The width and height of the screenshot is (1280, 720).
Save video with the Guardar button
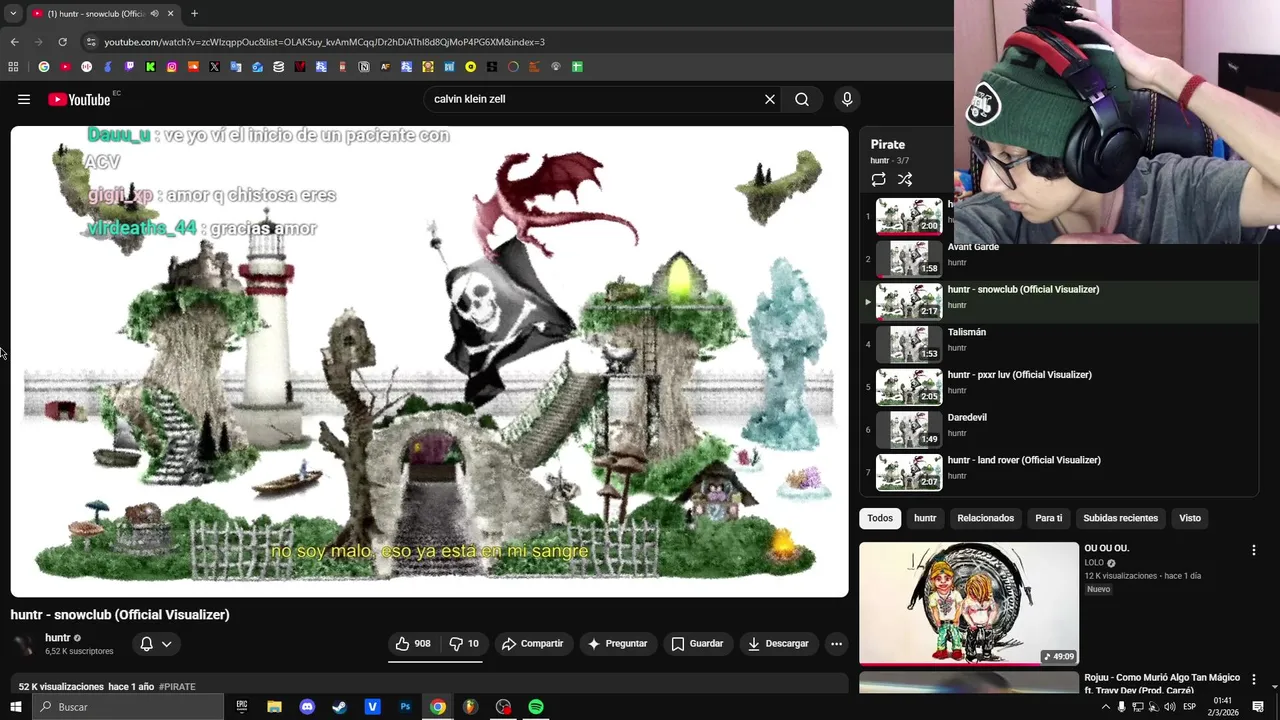point(697,643)
